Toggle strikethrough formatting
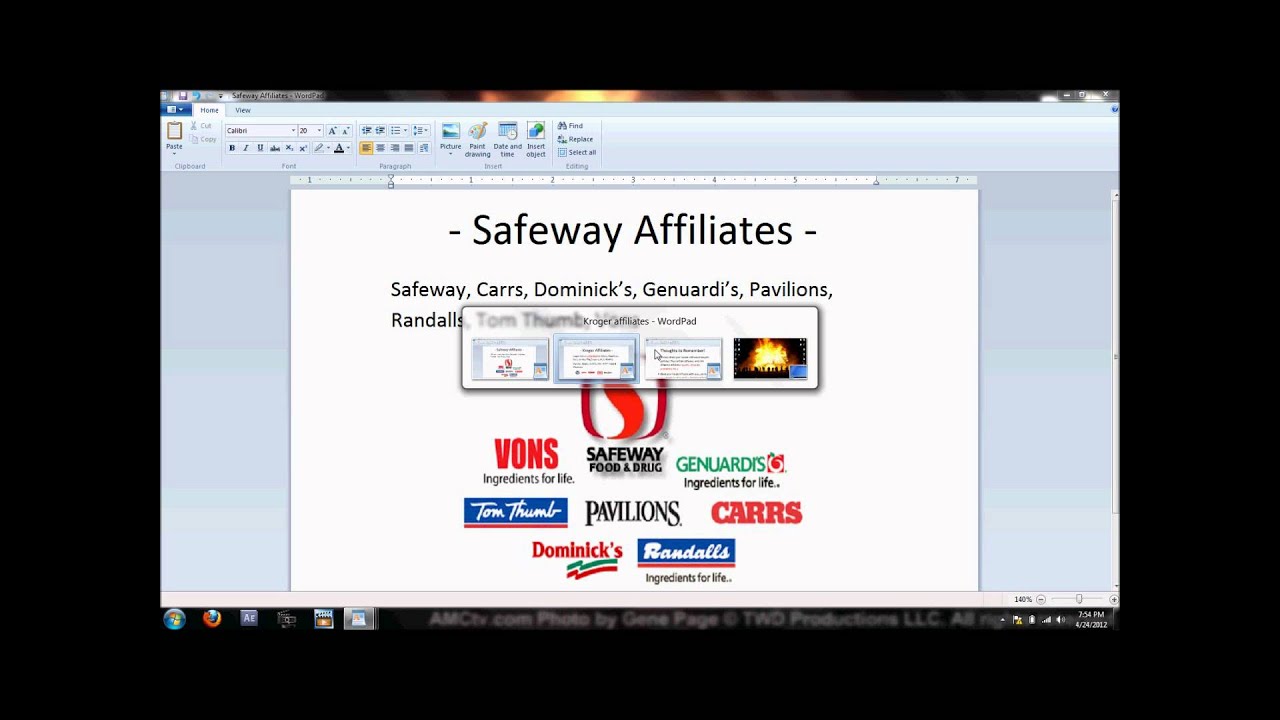The height and width of the screenshot is (720, 1280). point(274,148)
